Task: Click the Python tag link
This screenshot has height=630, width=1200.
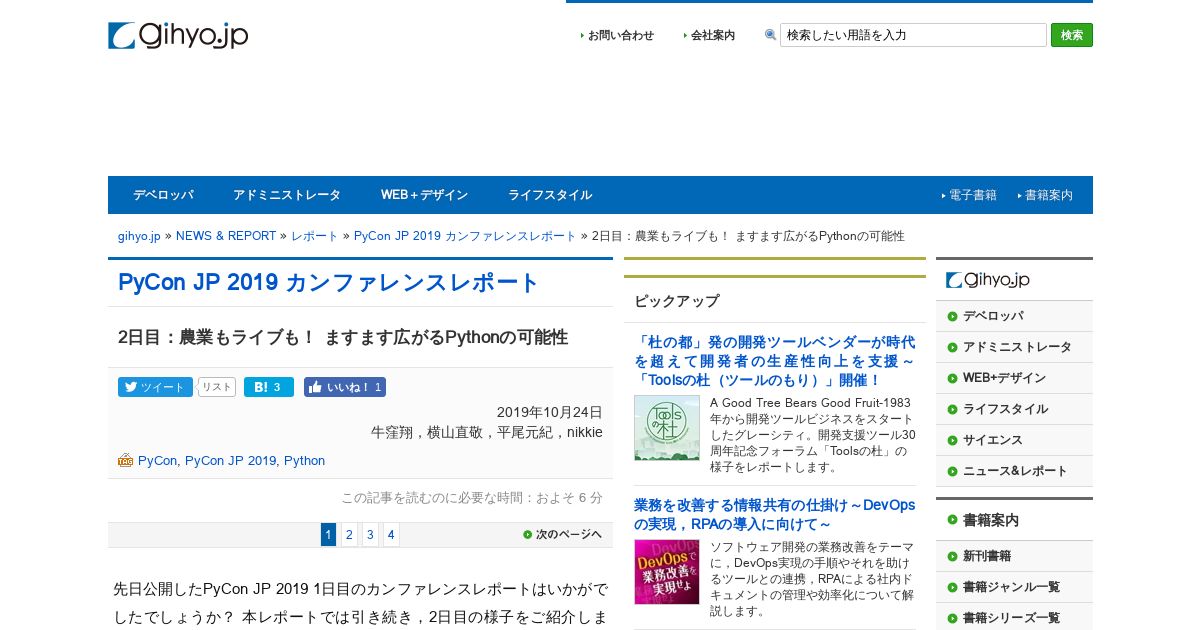Action: [x=304, y=461]
